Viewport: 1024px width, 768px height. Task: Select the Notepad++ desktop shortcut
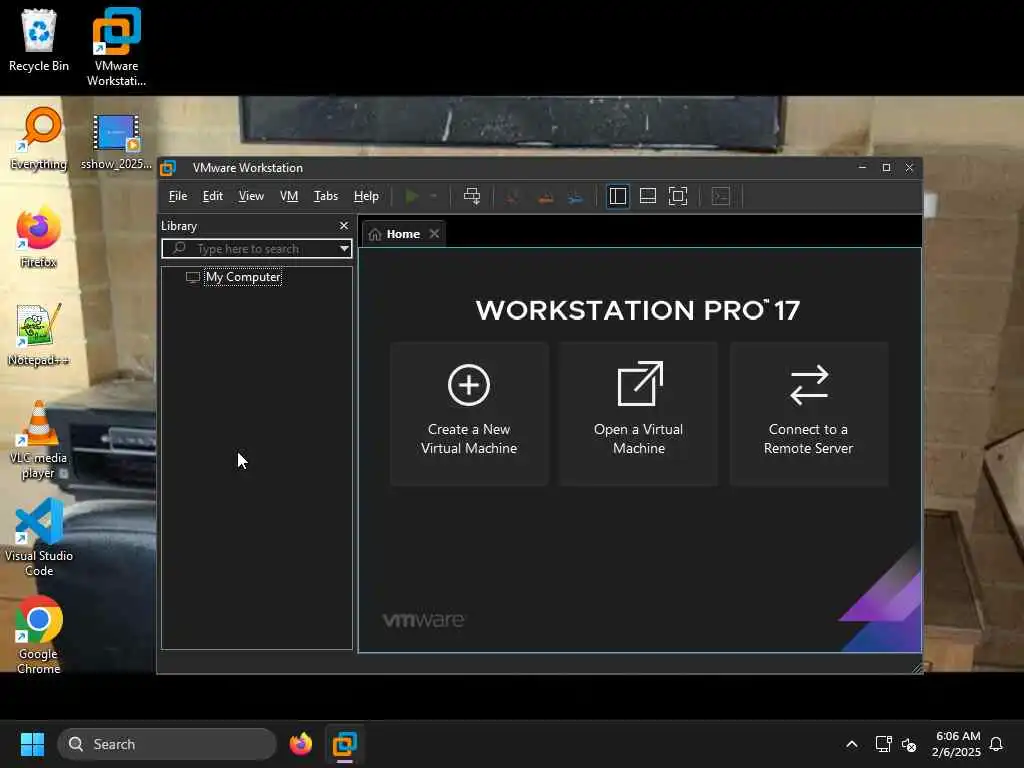click(x=39, y=335)
